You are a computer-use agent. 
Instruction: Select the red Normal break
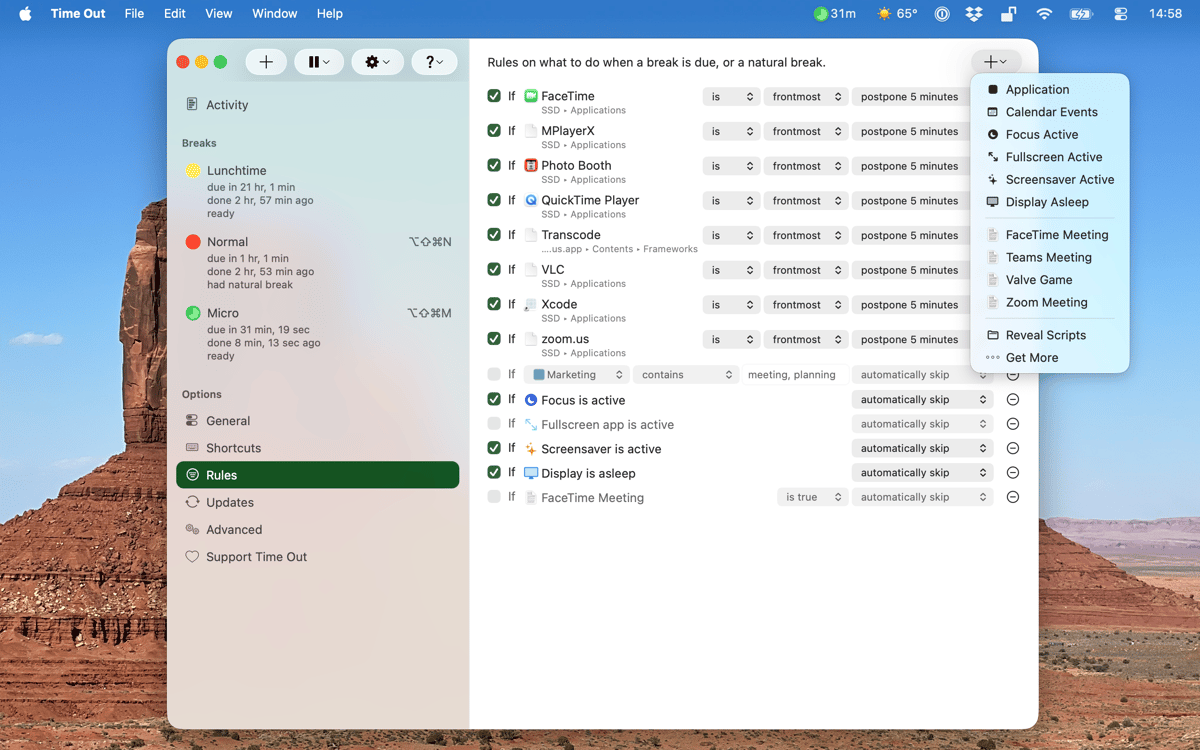click(227, 242)
